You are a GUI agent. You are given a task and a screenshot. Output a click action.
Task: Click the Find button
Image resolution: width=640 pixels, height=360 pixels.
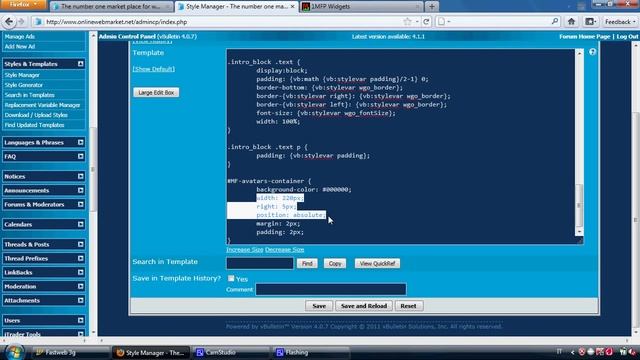307,264
